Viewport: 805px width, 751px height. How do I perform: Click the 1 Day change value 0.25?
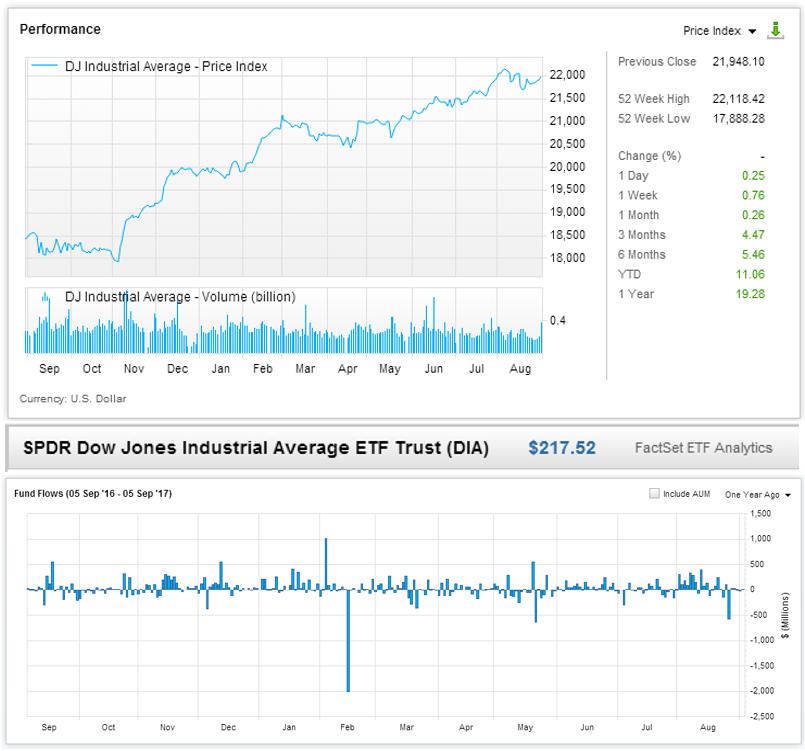(x=753, y=176)
